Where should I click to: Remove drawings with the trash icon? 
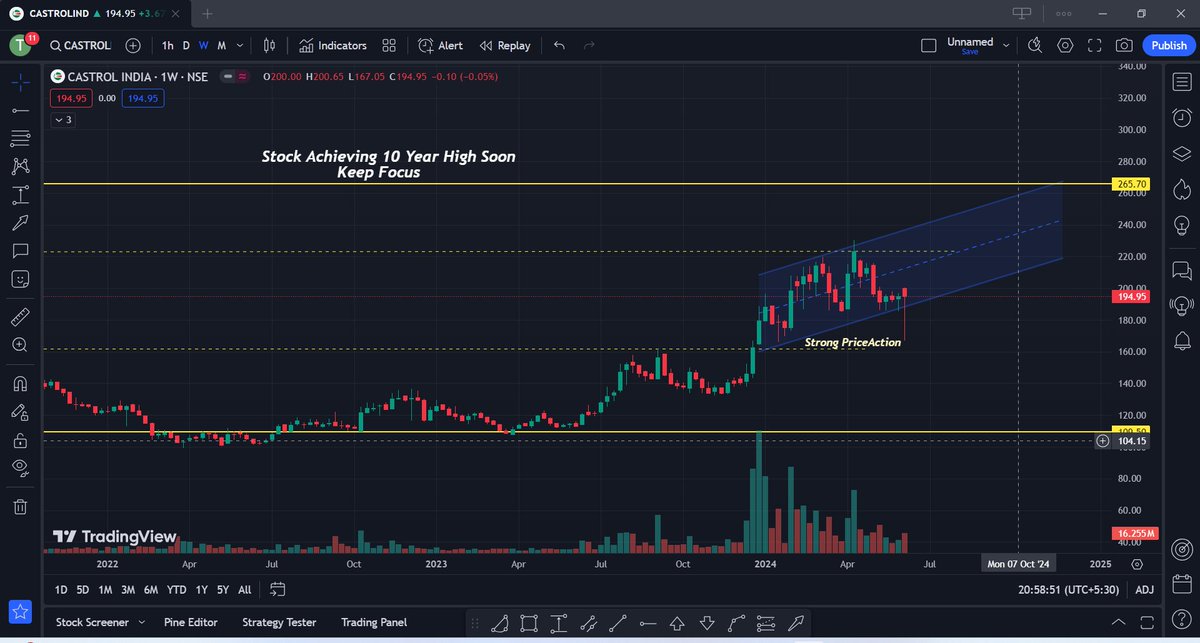[20, 507]
